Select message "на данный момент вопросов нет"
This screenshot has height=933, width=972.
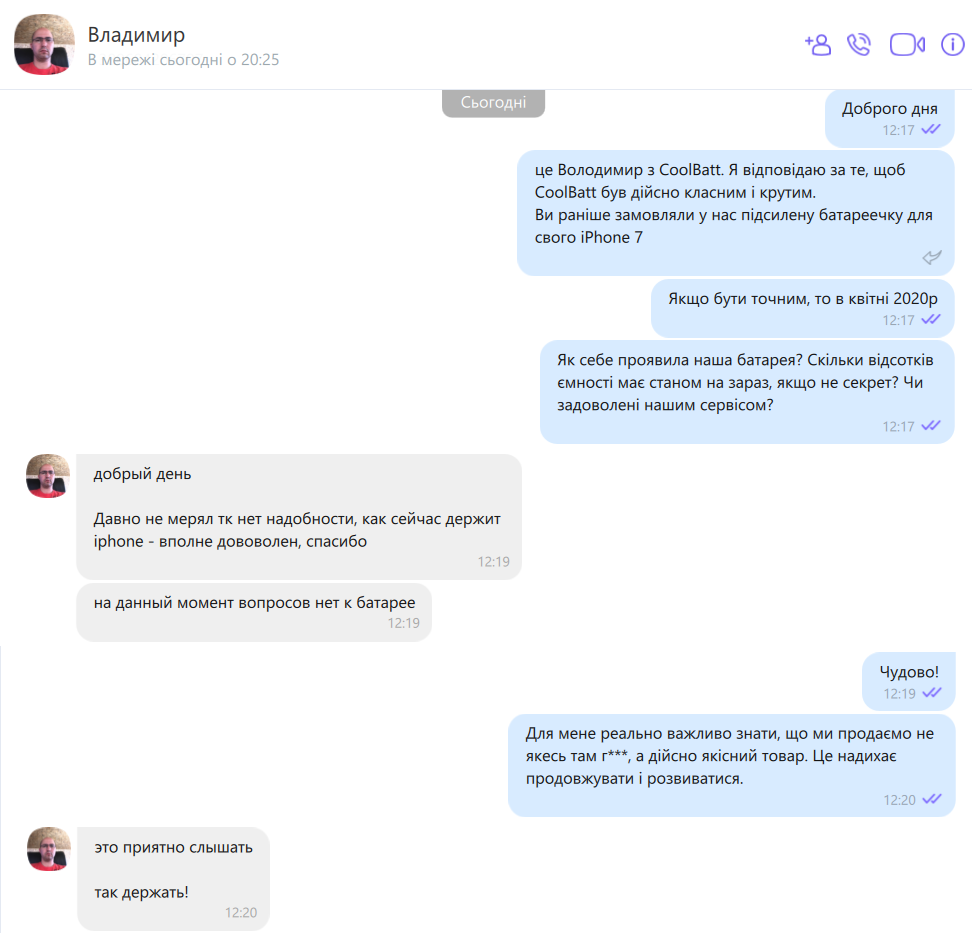[x=254, y=612]
